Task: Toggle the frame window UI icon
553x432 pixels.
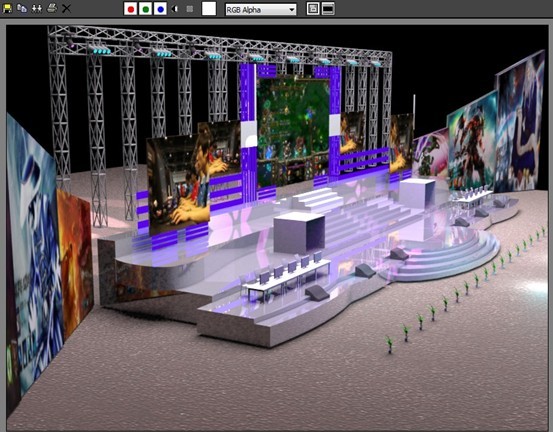Action: point(328,9)
